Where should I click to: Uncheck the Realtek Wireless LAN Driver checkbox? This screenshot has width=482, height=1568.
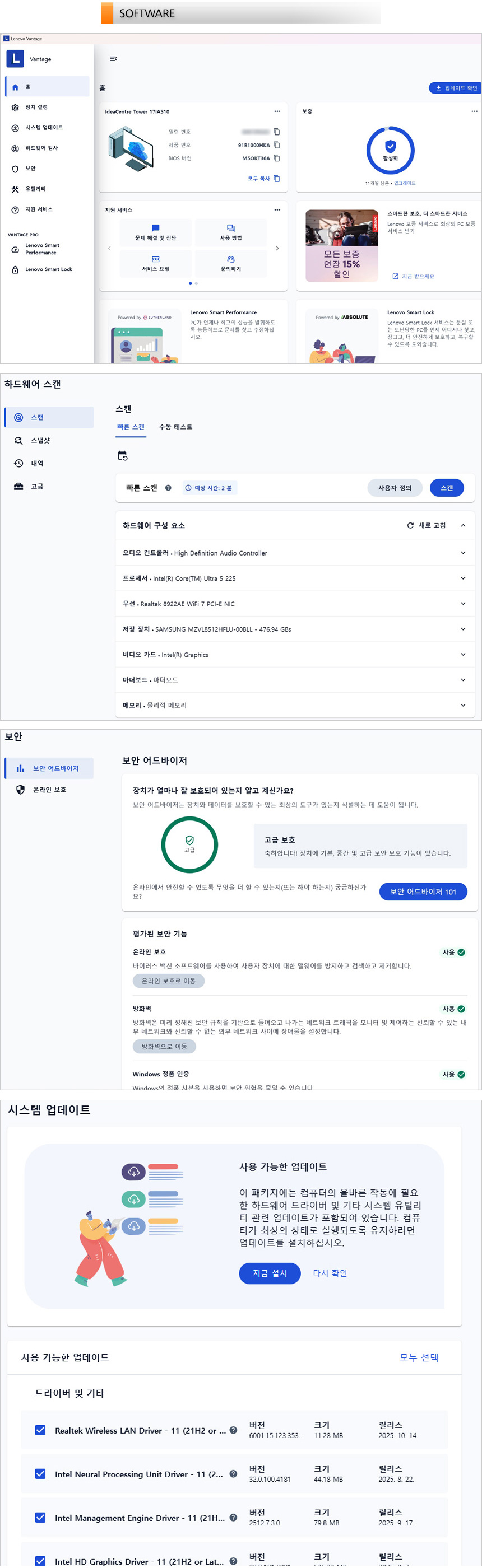tap(40, 1430)
